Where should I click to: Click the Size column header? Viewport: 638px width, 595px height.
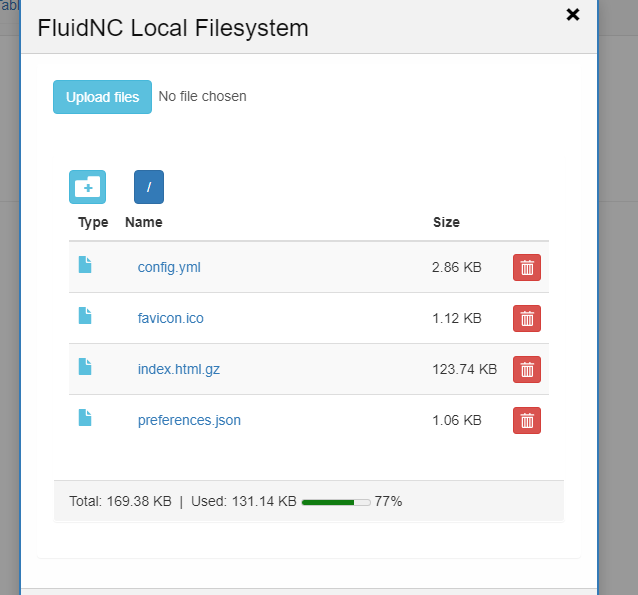tap(446, 222)
